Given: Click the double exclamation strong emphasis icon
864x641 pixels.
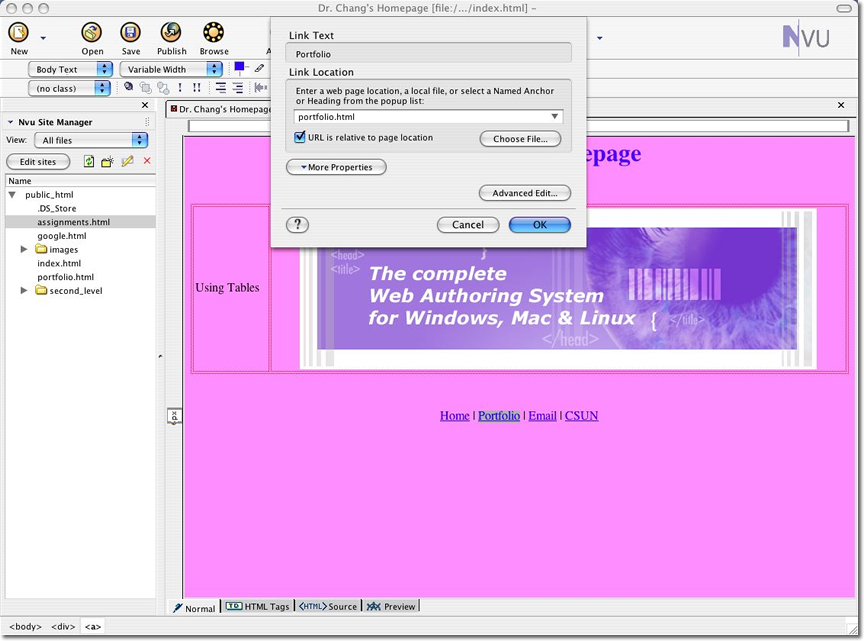Looking at the screenshot, I should [197, 88].
